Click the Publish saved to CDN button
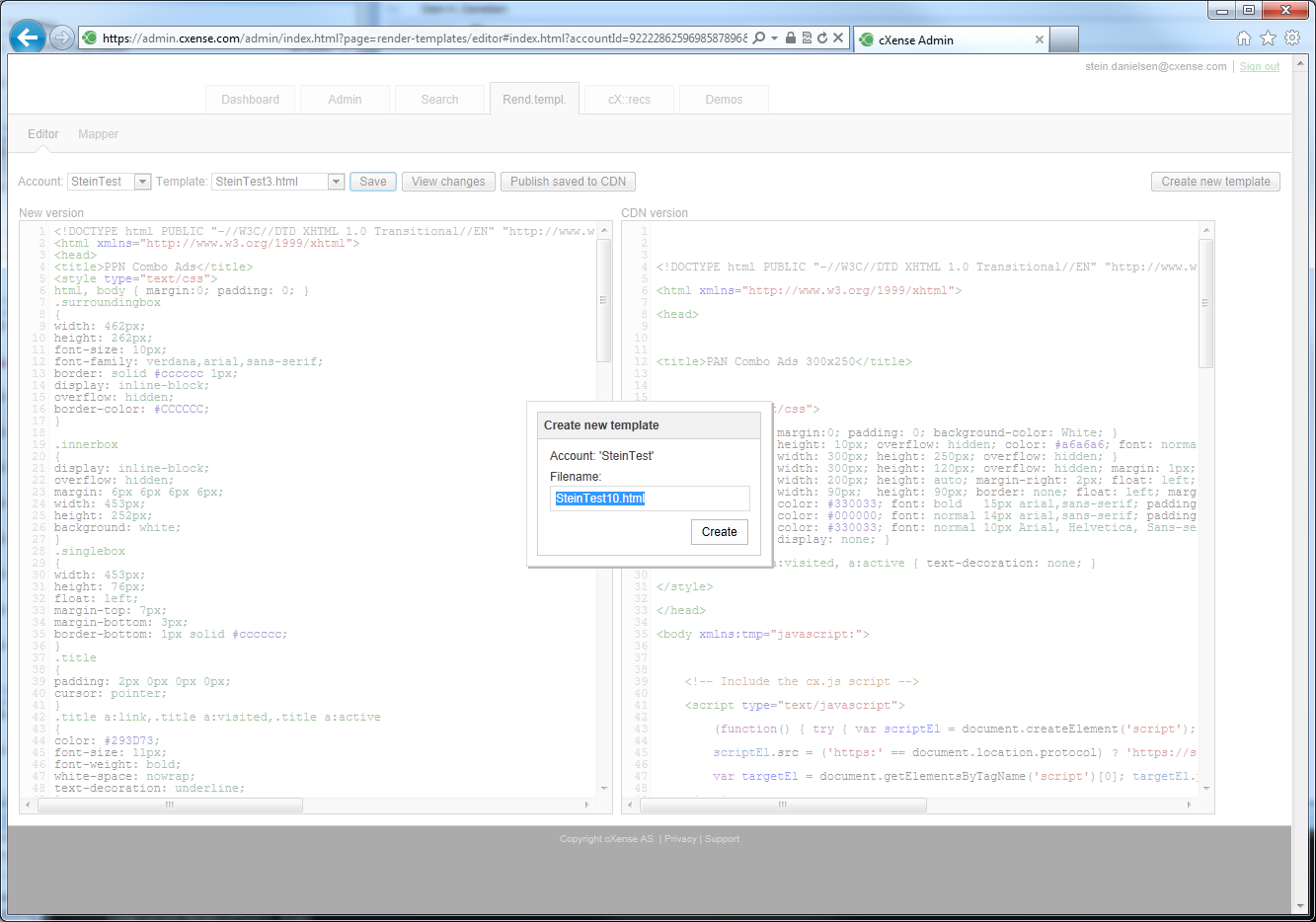Screen dimensions: 1316x922 tap(569, 182)
